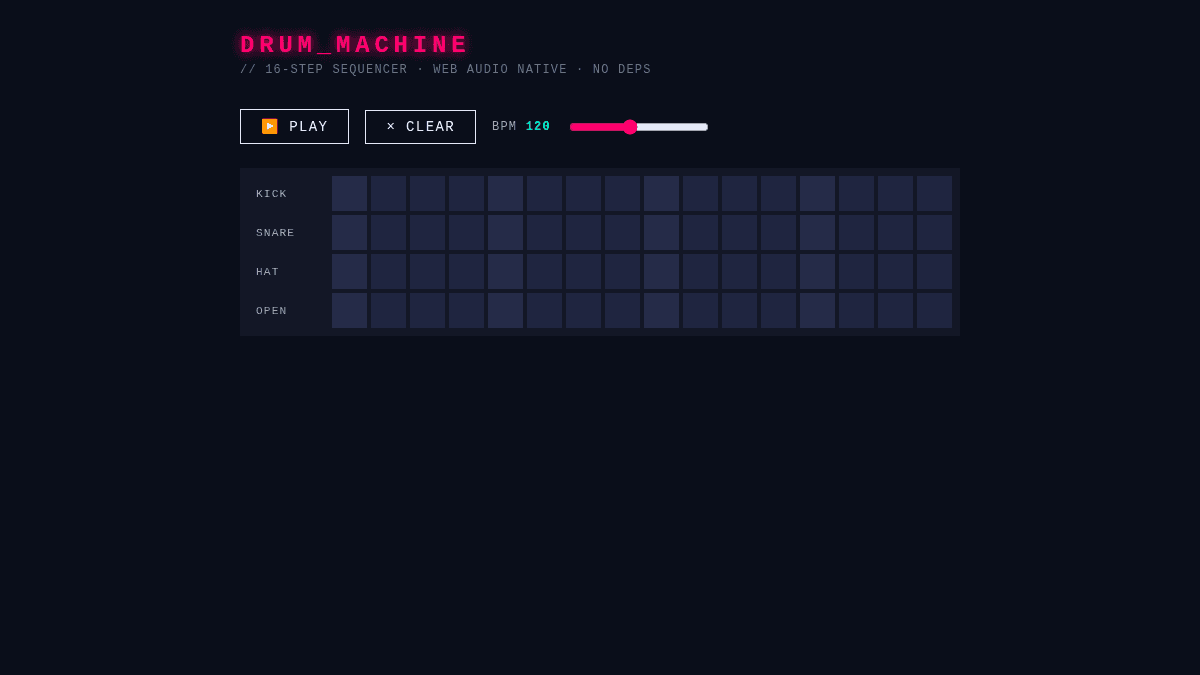Click the SNARE track label
Image resolution: width=1200 pixels, height=675 pixels.
tap(275, 233)
